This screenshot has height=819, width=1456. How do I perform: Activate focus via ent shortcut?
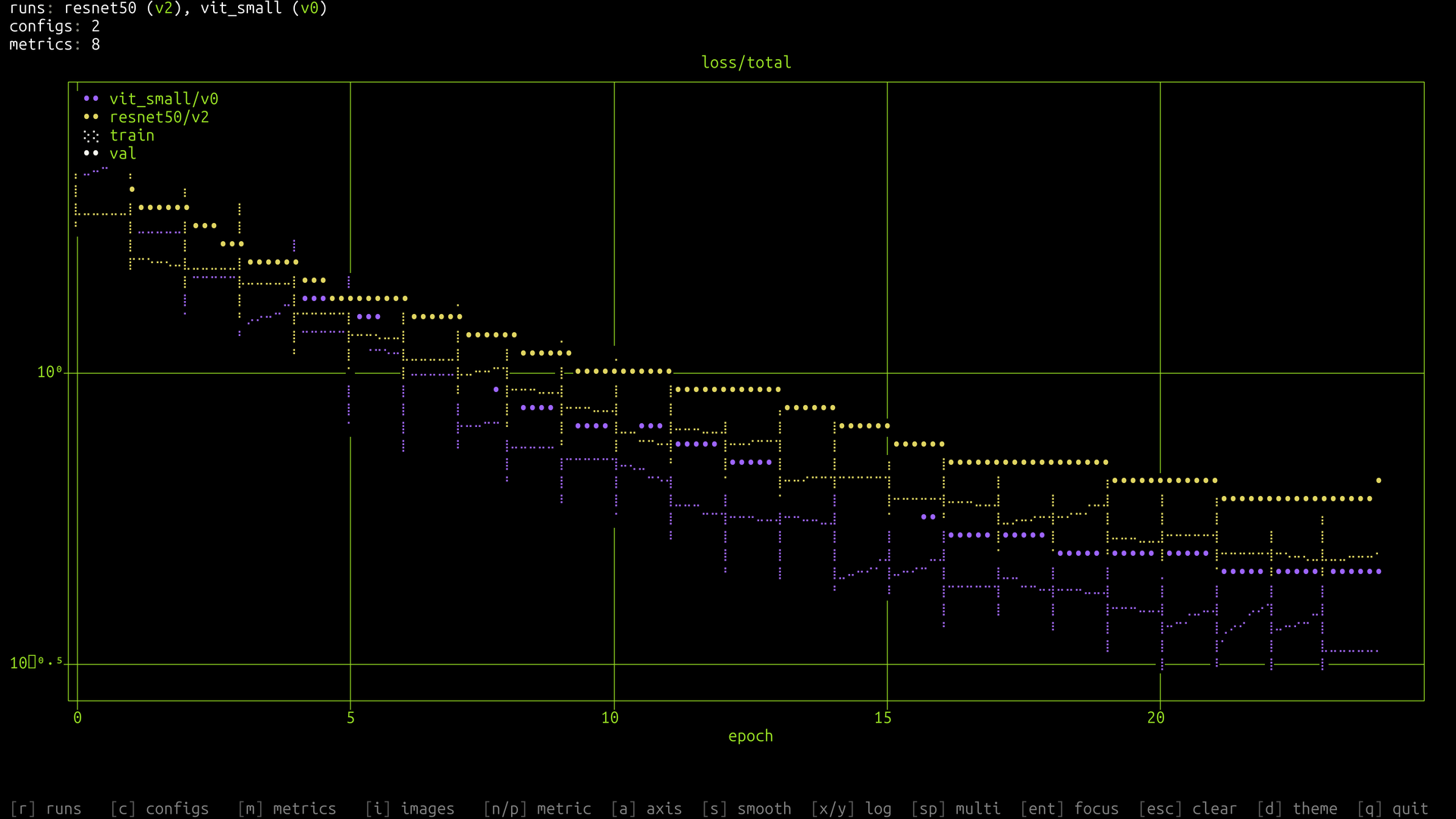coord(1069,808)
